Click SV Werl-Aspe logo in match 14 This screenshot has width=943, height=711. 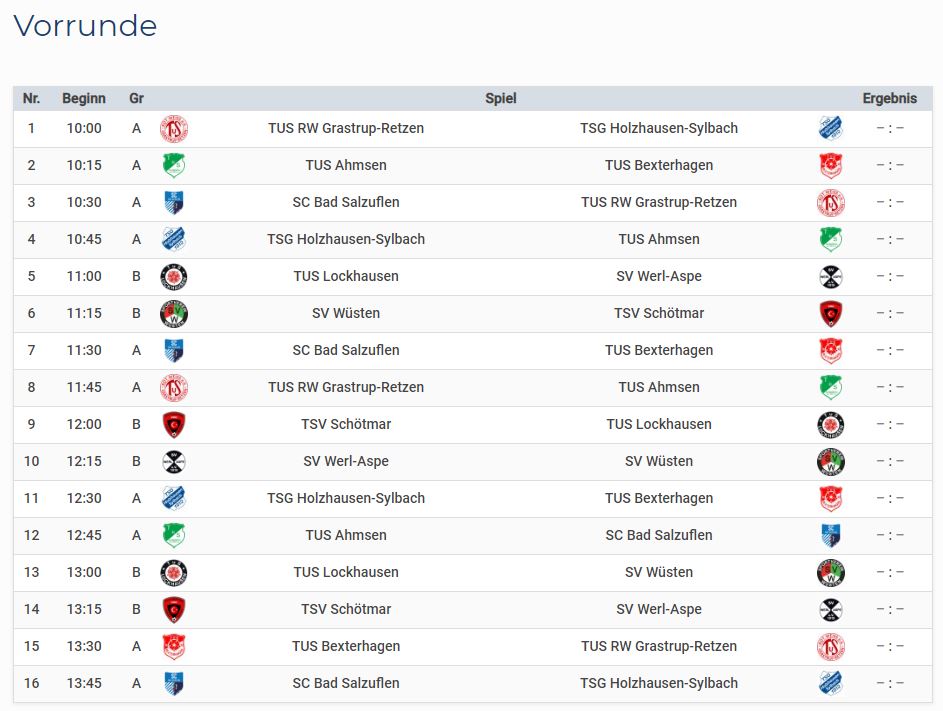[830, 609]
